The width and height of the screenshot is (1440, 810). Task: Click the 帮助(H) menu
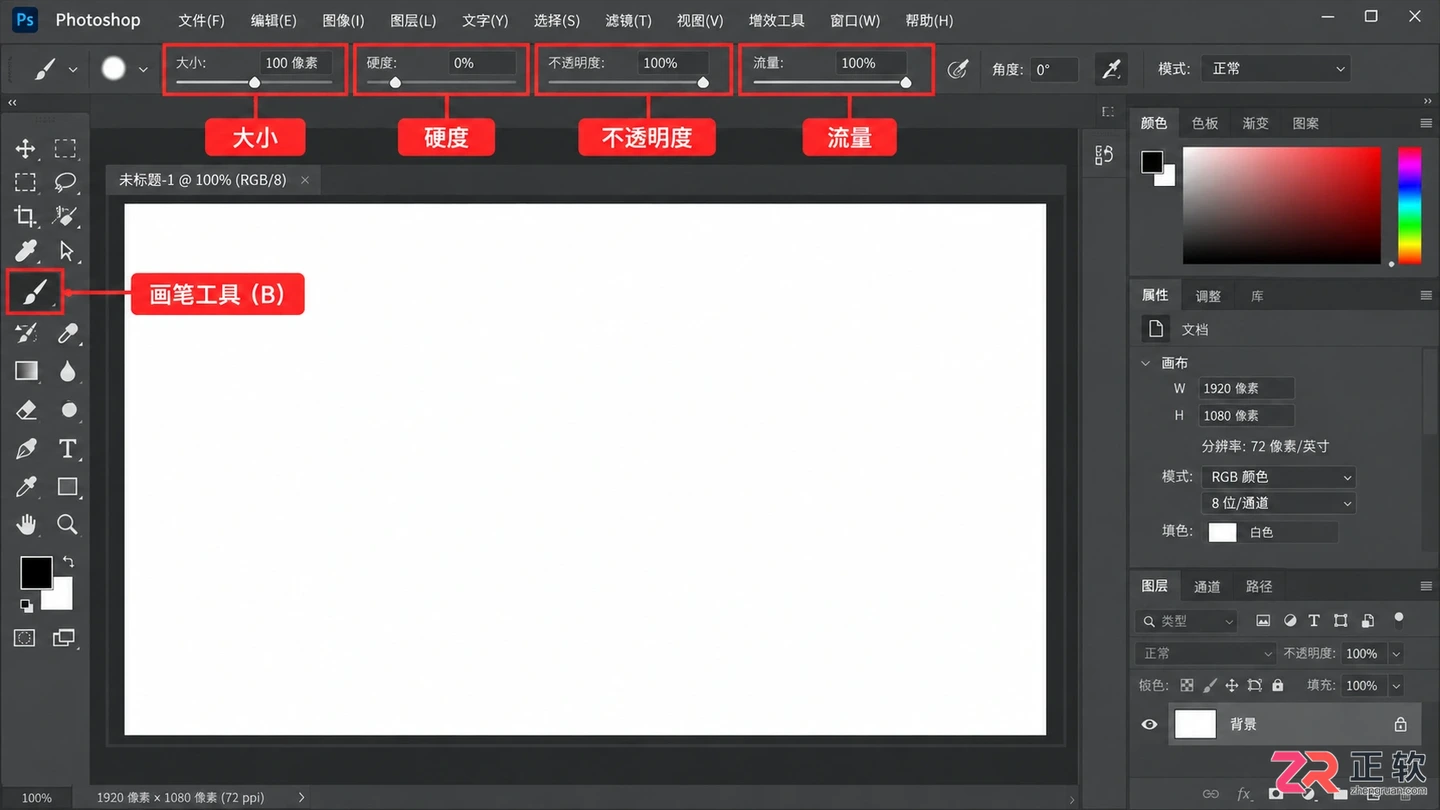click(x=929, y=20)
